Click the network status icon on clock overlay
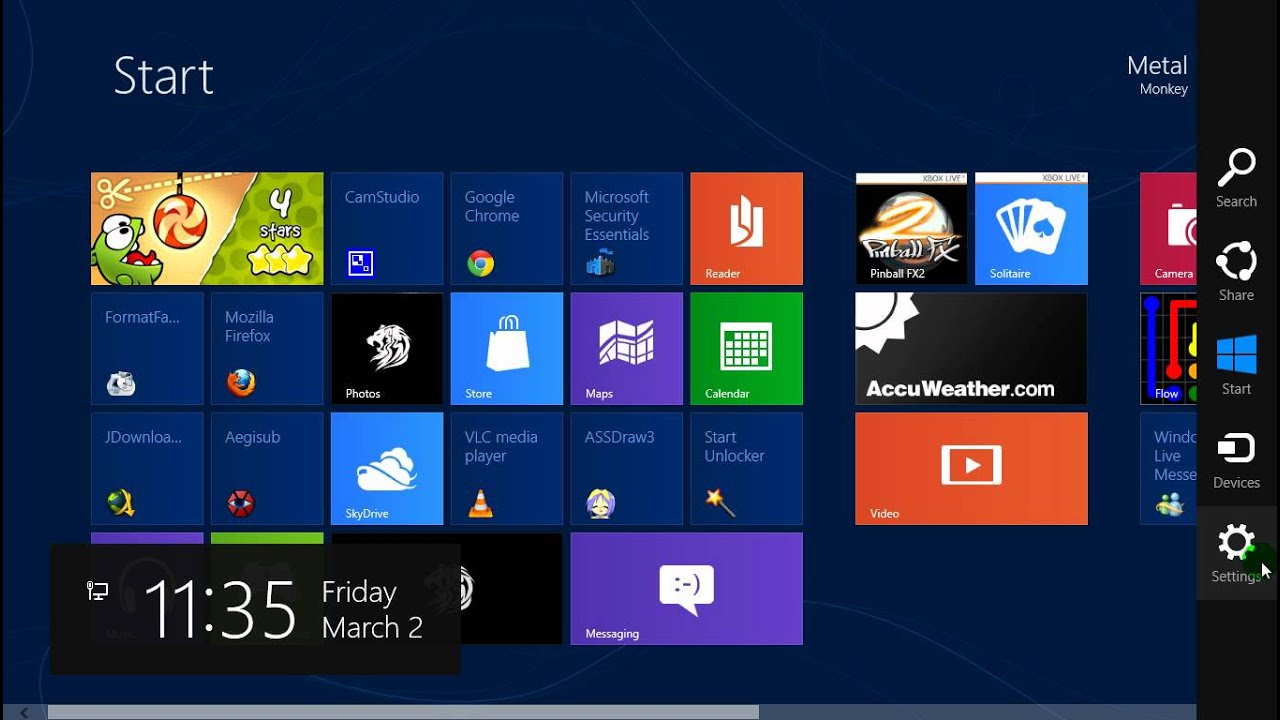 click(97, 591)
